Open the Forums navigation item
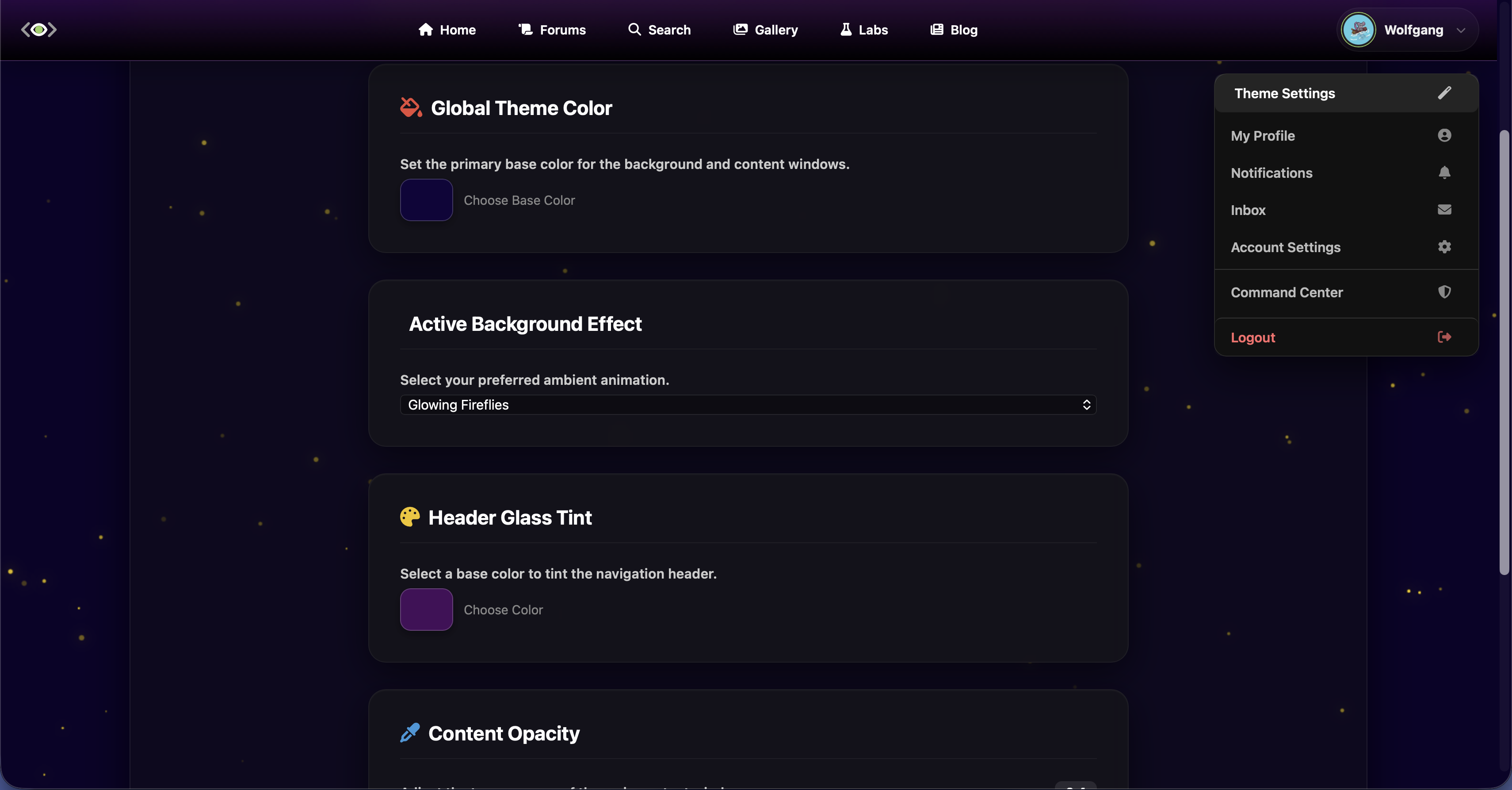 click(552, 29)
